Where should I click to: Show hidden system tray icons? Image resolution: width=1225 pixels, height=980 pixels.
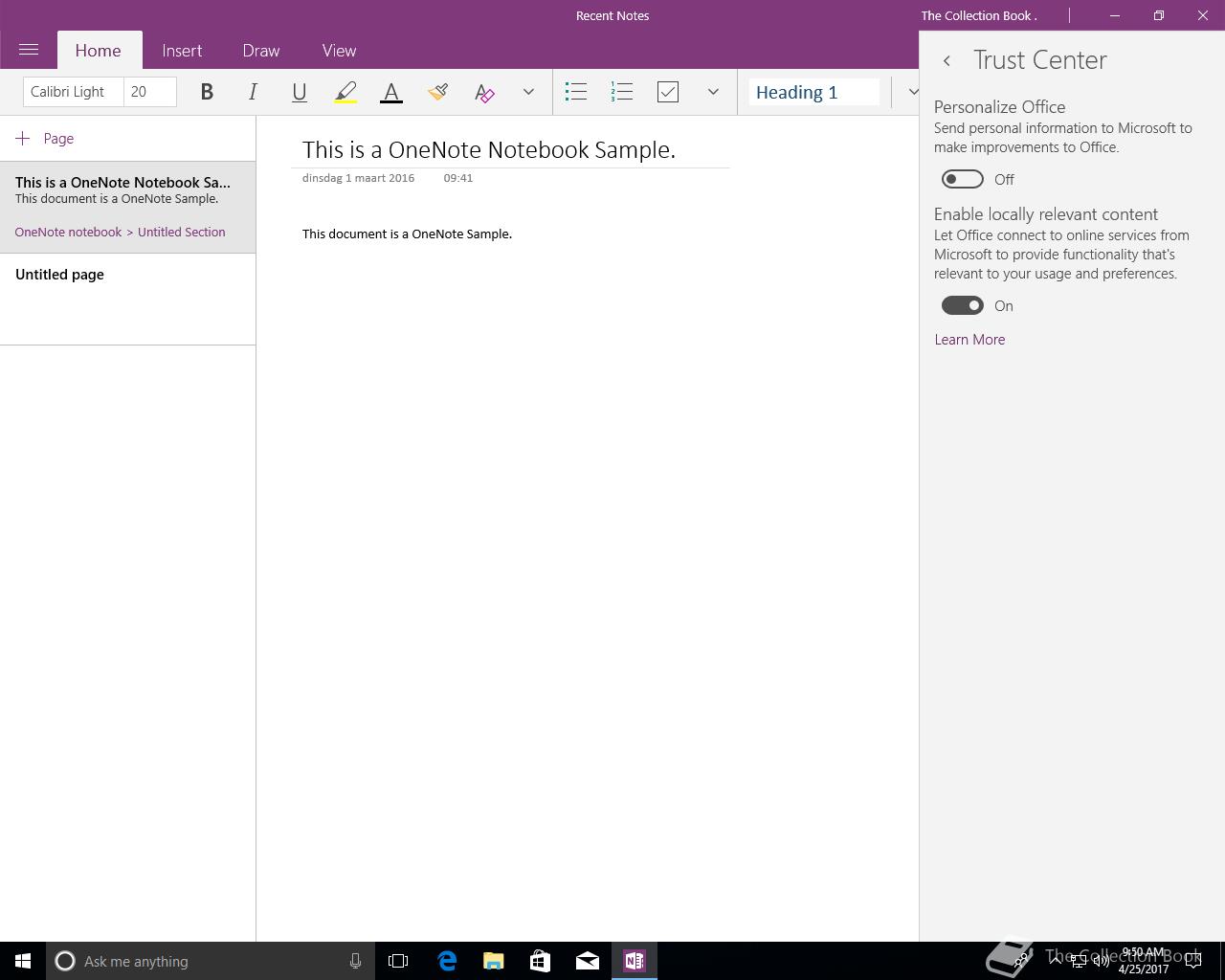coord(1055,961)
